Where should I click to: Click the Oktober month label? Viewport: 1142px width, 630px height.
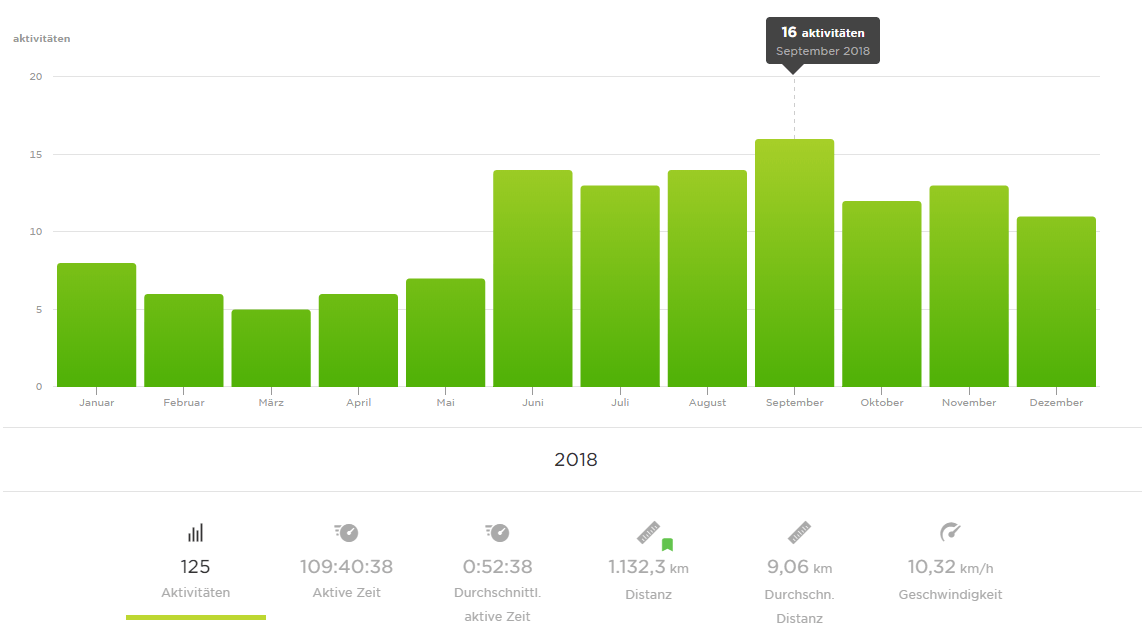pos(881,403)
